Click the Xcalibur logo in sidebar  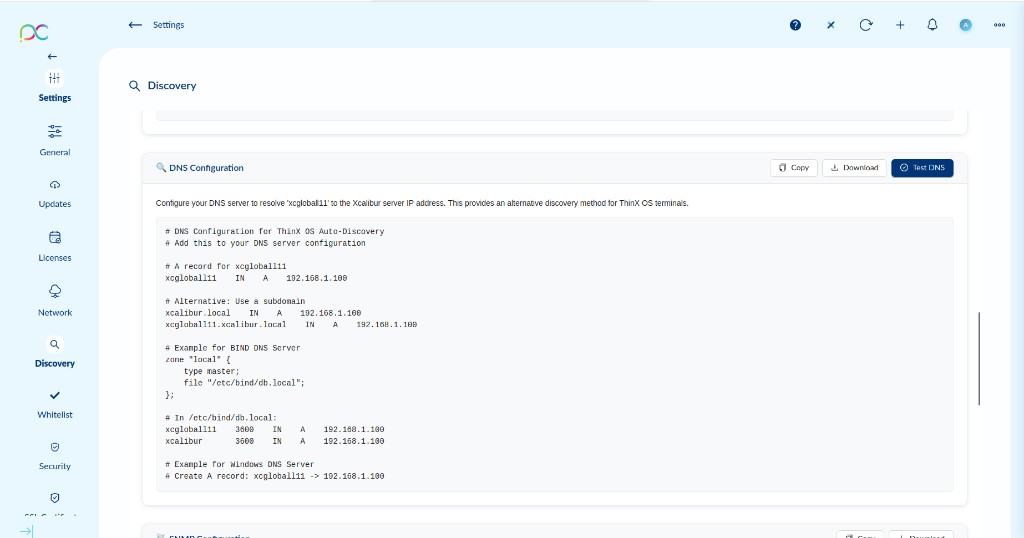34,32
